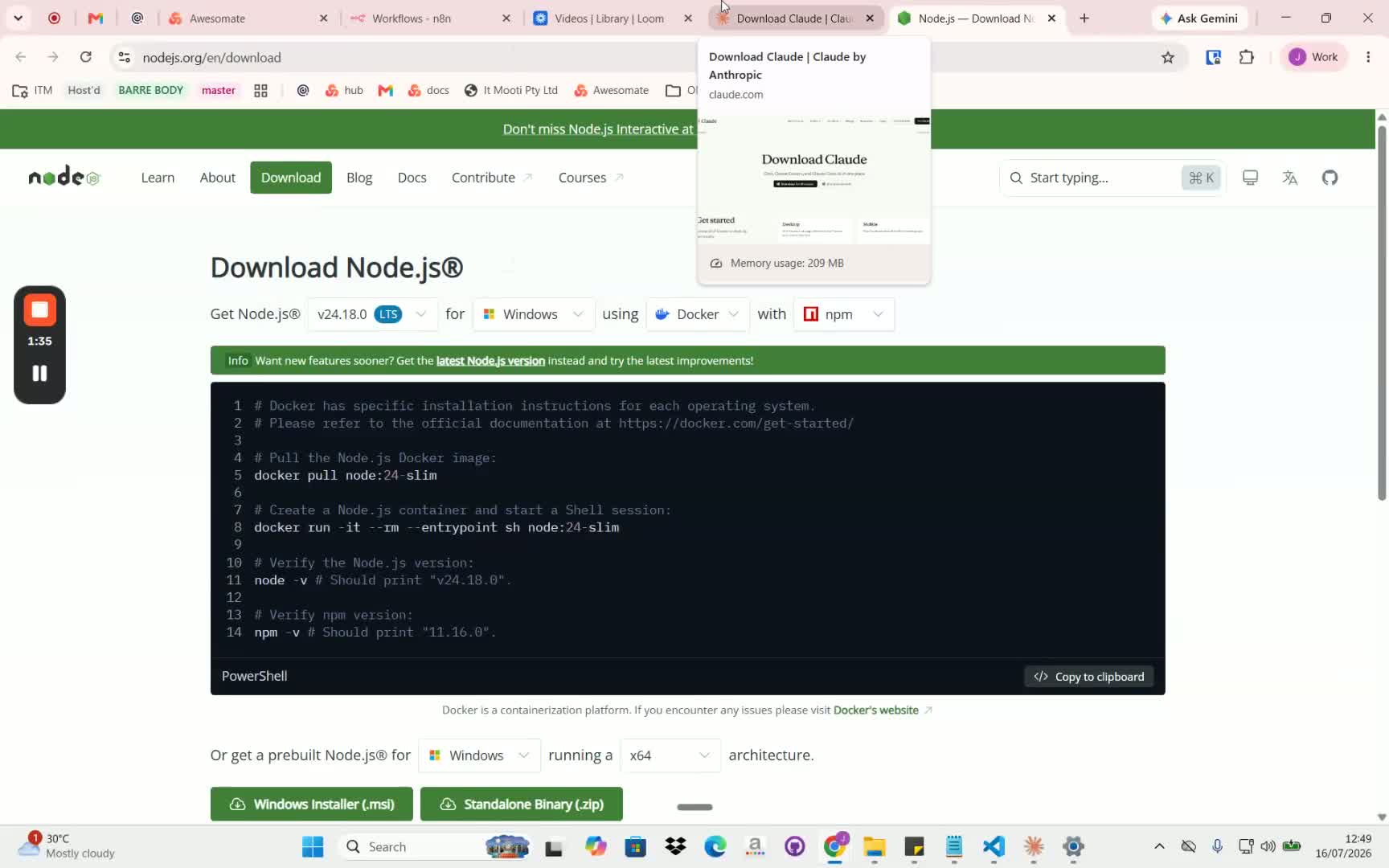This screenshot has height=868, width=1389.
Task: Open the Windows platform dropdown beside 'for'
Action: click(x=534, y=314)
